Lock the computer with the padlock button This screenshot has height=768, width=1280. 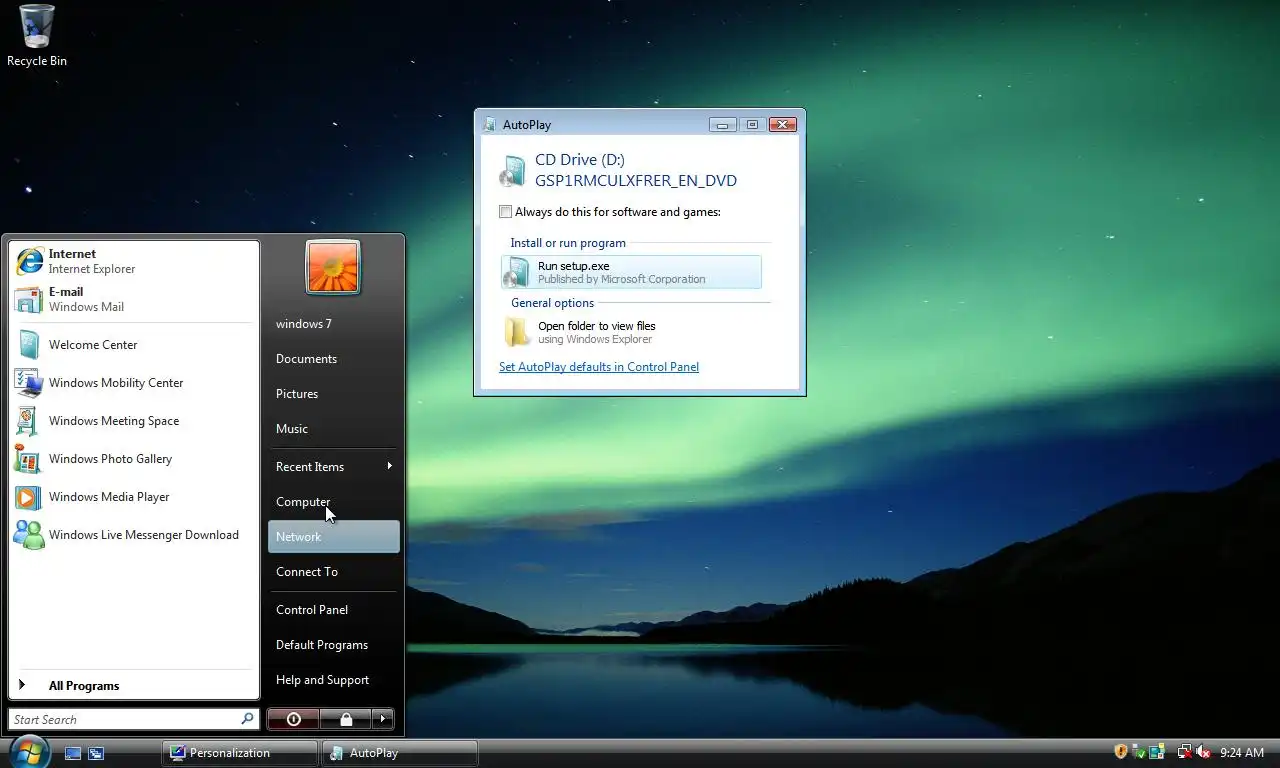[346, 719]
